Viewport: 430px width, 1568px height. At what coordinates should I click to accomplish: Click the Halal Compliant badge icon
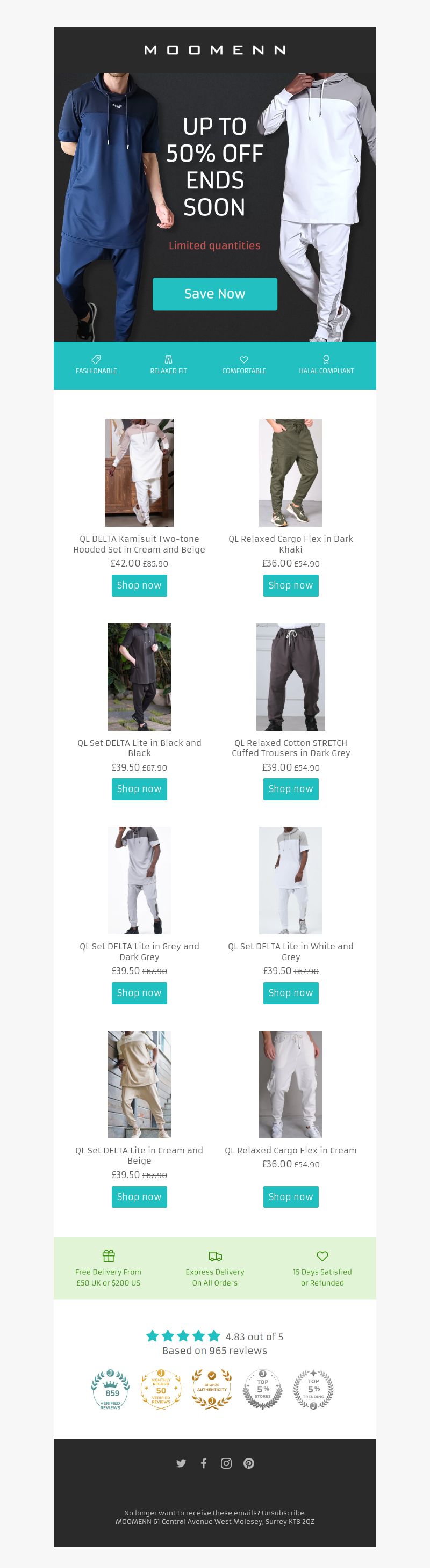coord(326,360)
